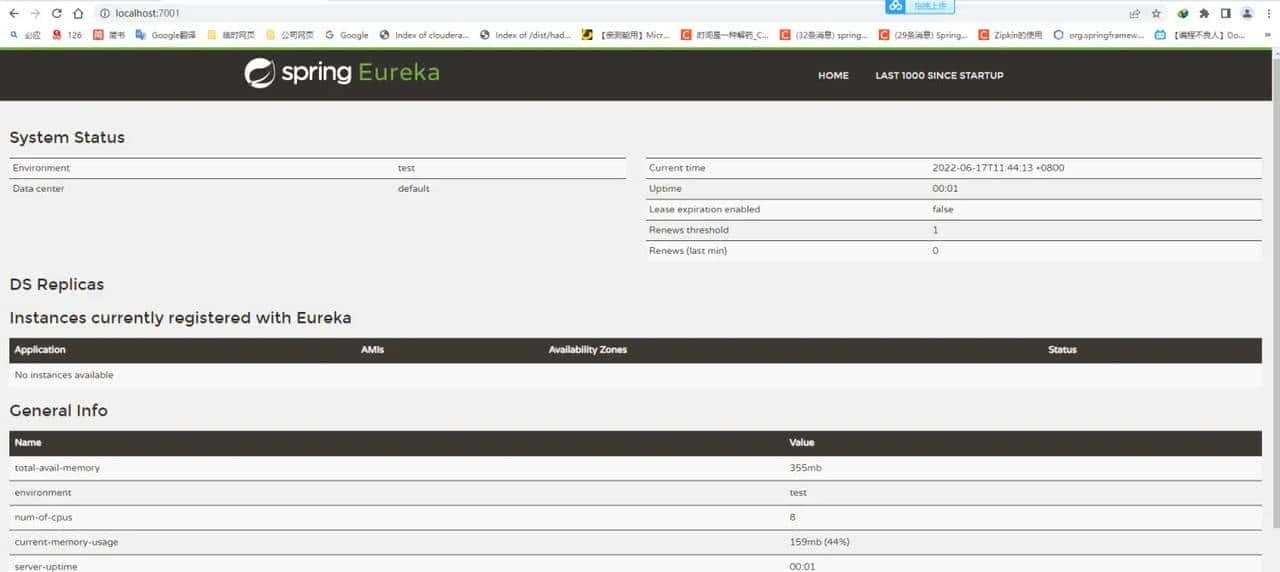The width and height of the screenshot is (1280, 572).
Task: Open the Chrome three-dot menu
Action: pos(1268,14)
